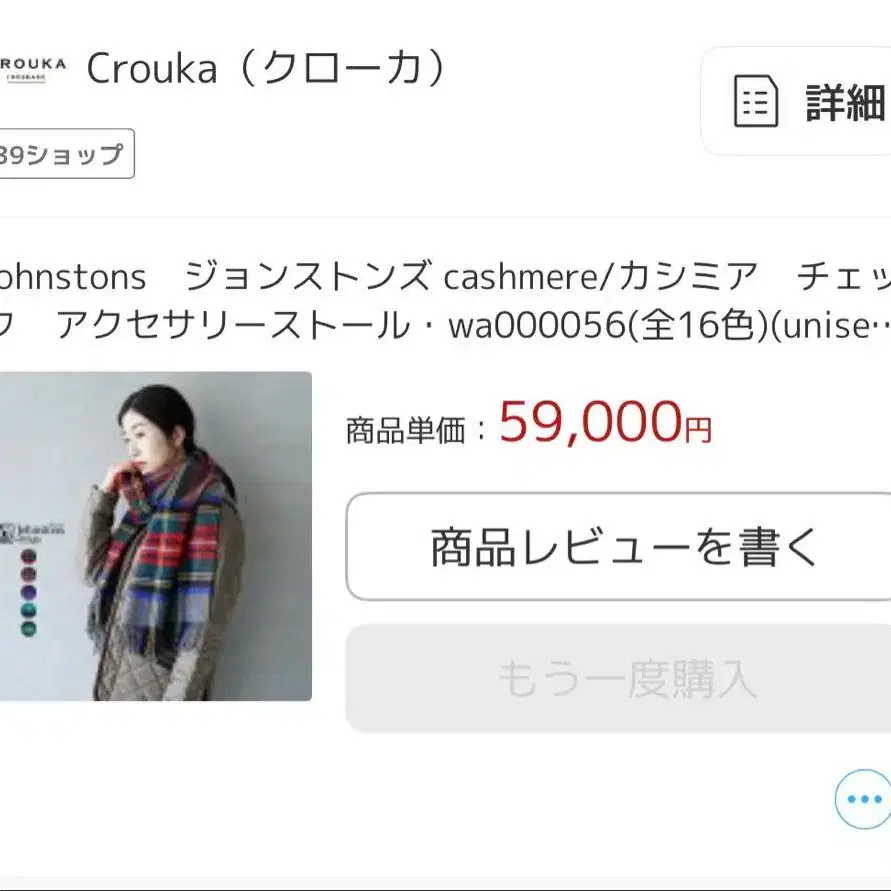Pick the teal color swatch on thumbnail
Image resolution: width=891 pixels, height=891 pixels.
click(28, 611)
